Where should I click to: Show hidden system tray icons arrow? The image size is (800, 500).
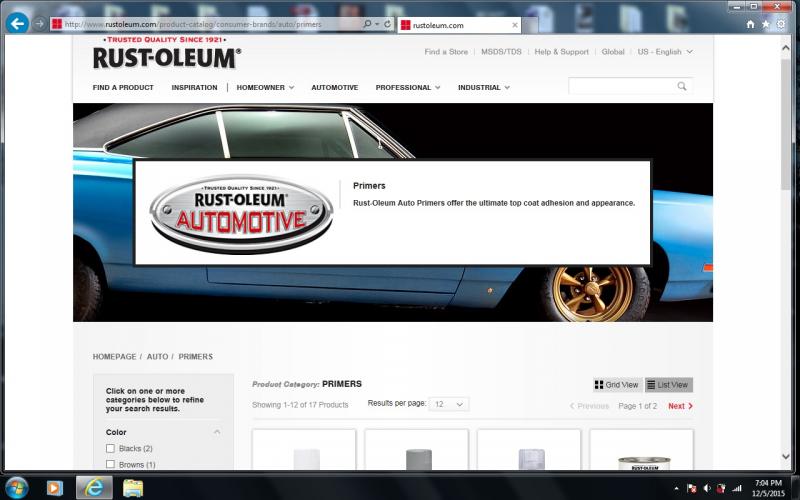[677, 489]
